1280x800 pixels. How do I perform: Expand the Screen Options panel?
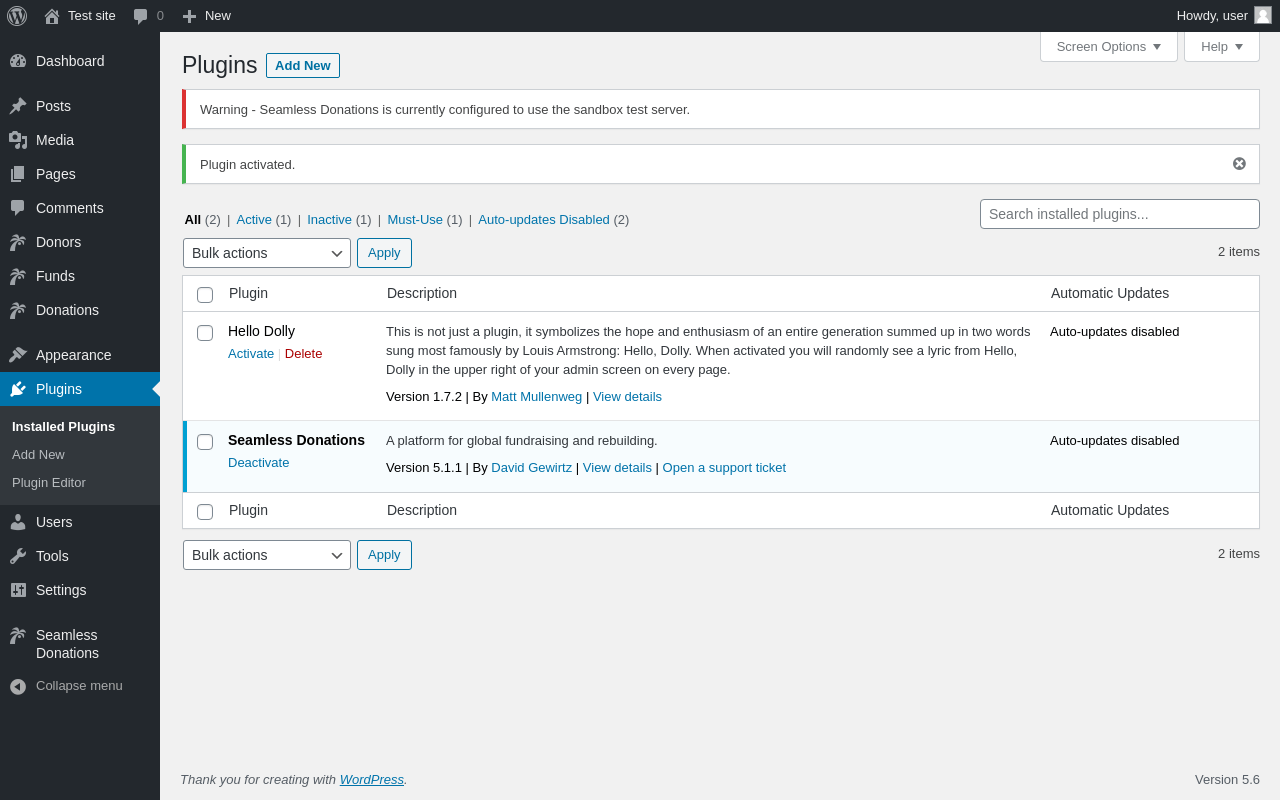click(1109, 46)
